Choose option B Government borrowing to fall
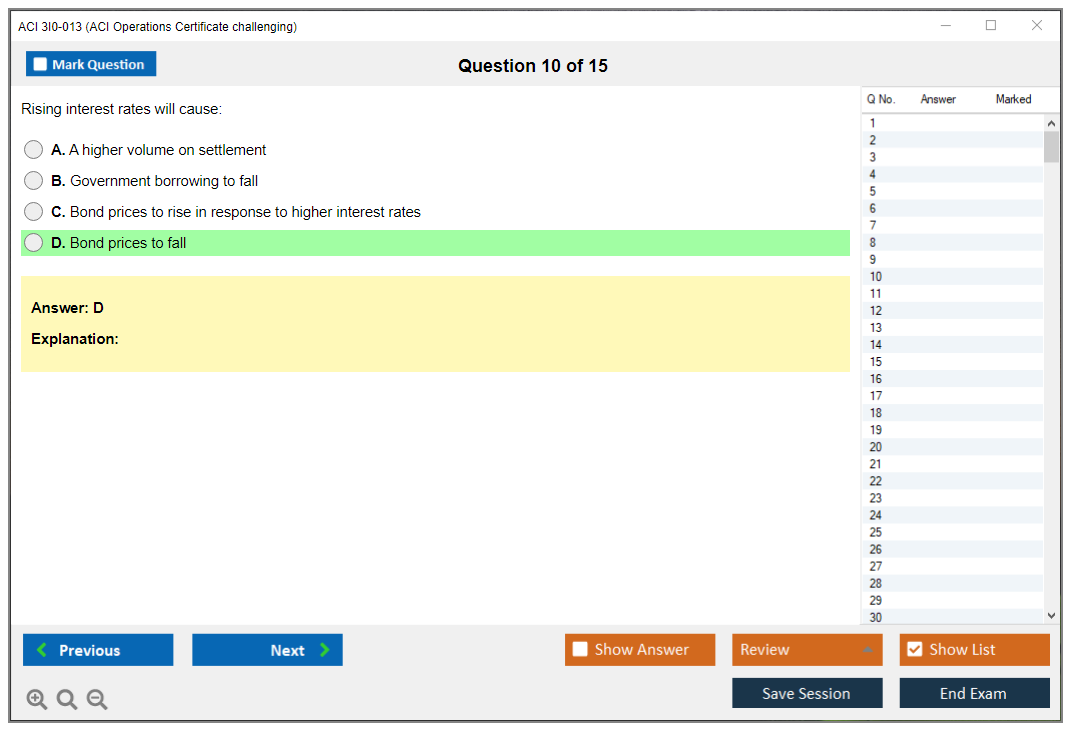This screenshot has height=735, width=1075. (x=34, y=181)
